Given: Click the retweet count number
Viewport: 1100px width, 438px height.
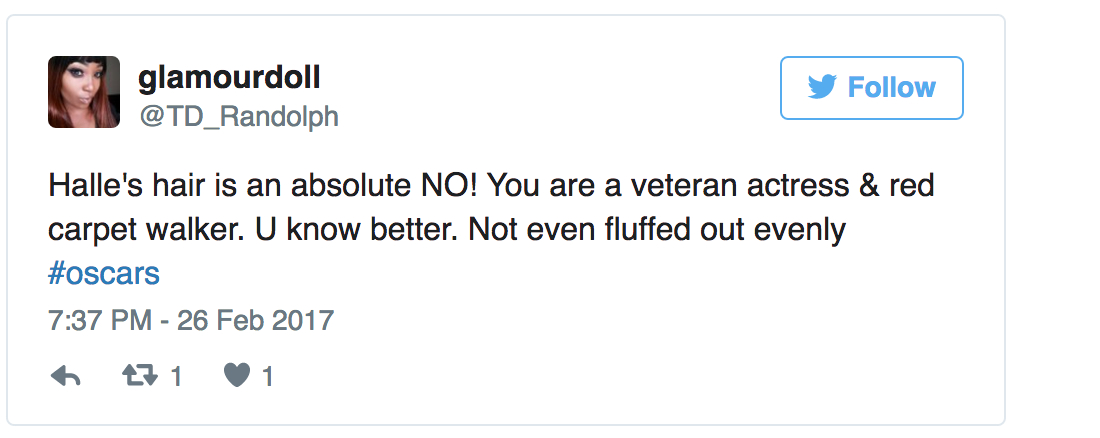Looking at the screenshot, I should pyautogui.click(x=176, y=377).
